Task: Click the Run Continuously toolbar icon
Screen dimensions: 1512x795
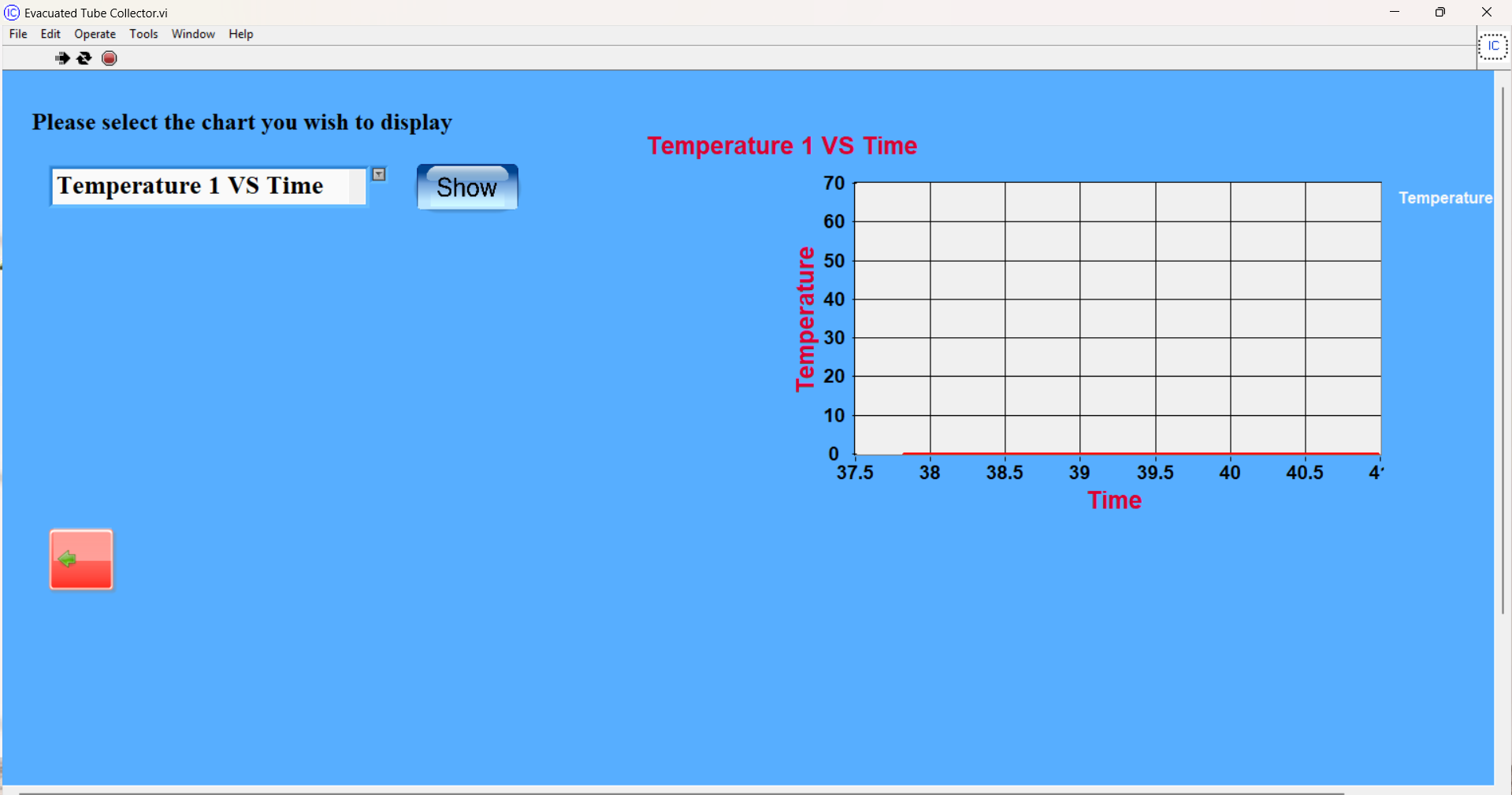Action: click(x=84, y=58)
